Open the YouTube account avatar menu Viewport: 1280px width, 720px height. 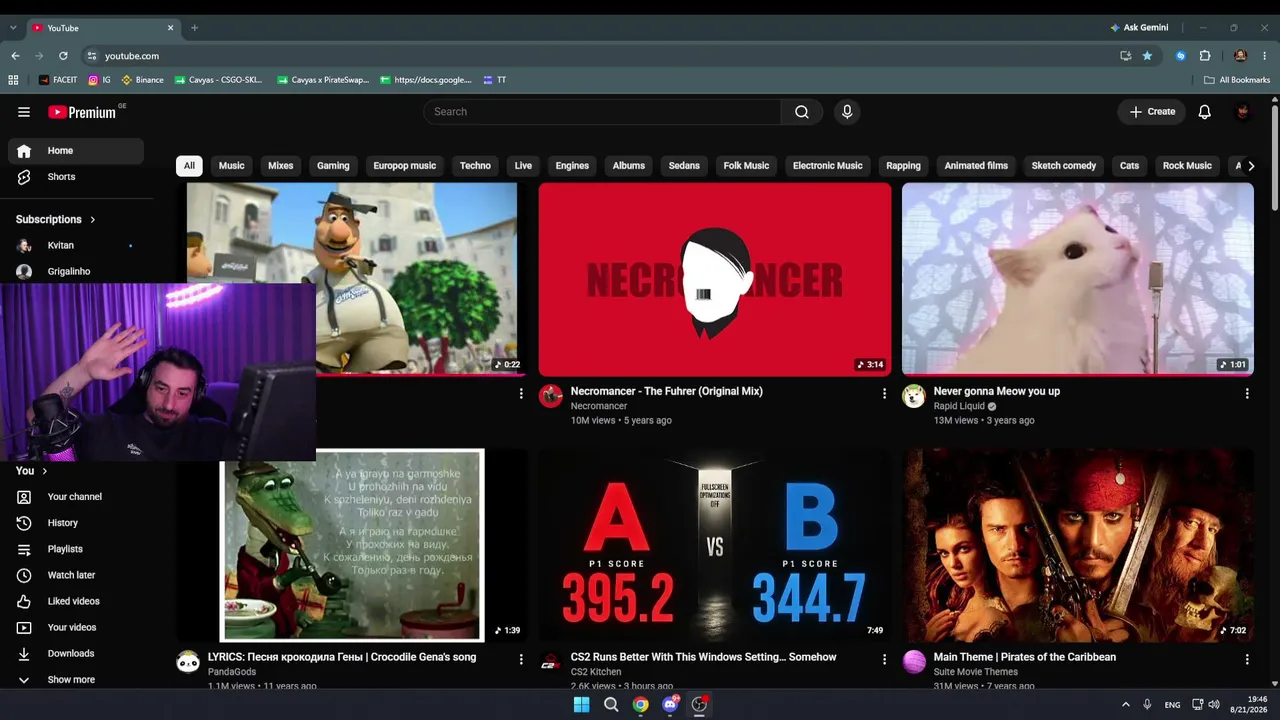coord(1243,112)
